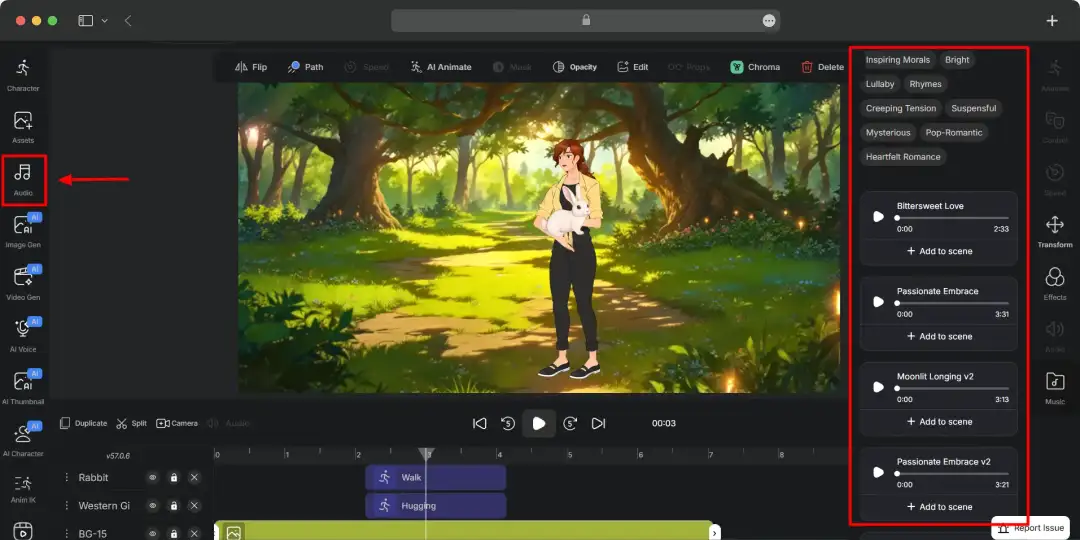Select the Creeping Tension music tag

tap(901, 108)
